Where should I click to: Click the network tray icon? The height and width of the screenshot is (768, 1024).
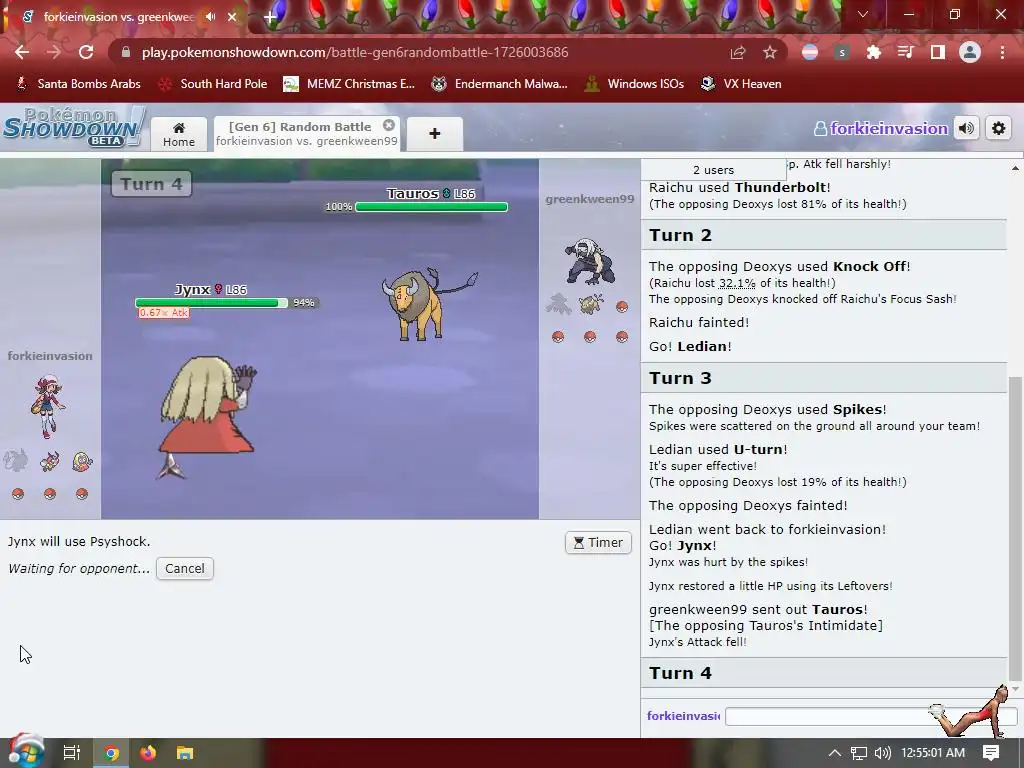pos(859,753)
